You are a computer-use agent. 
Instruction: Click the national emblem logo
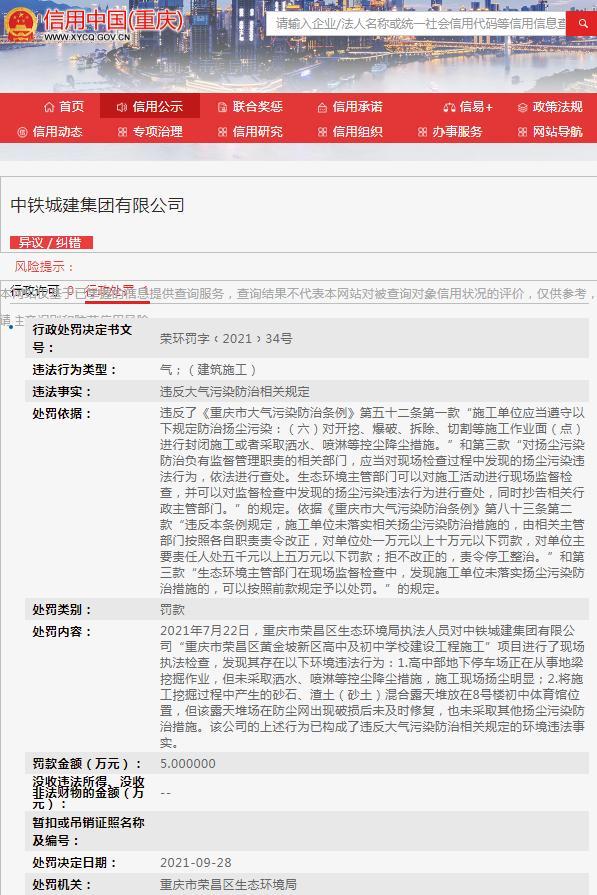click(x=20, y=23)
